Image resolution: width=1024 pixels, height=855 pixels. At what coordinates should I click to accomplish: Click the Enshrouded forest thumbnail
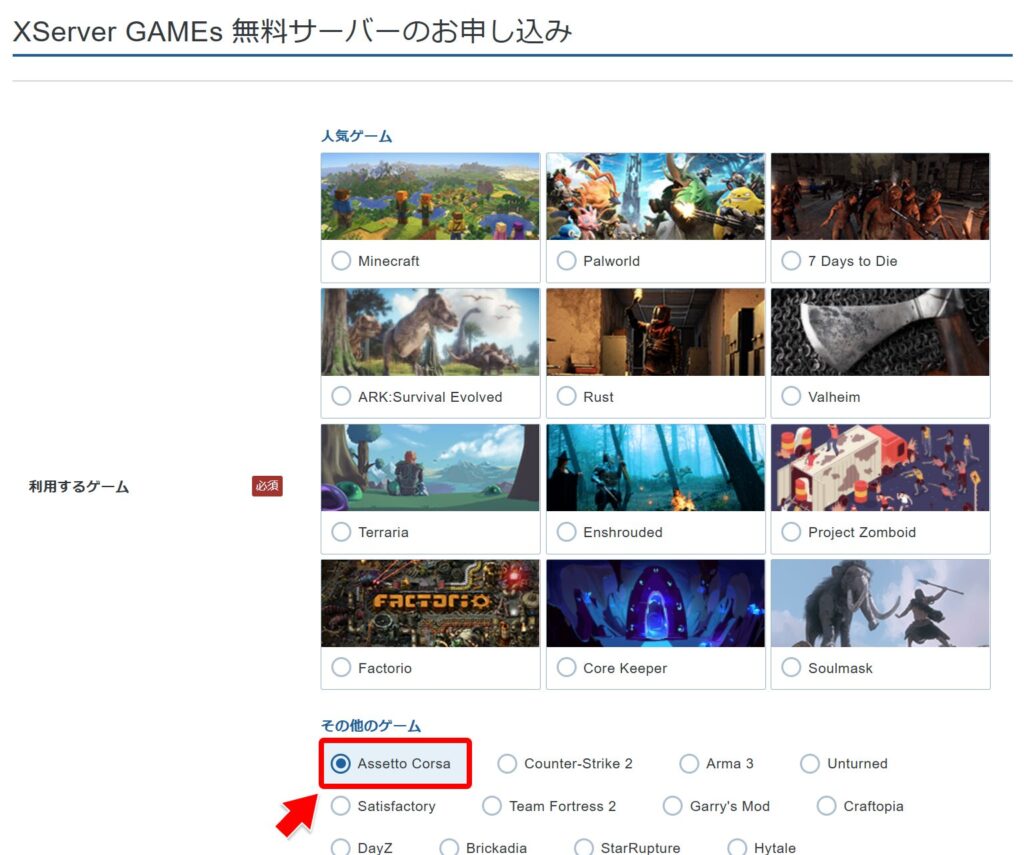[655, 468]
